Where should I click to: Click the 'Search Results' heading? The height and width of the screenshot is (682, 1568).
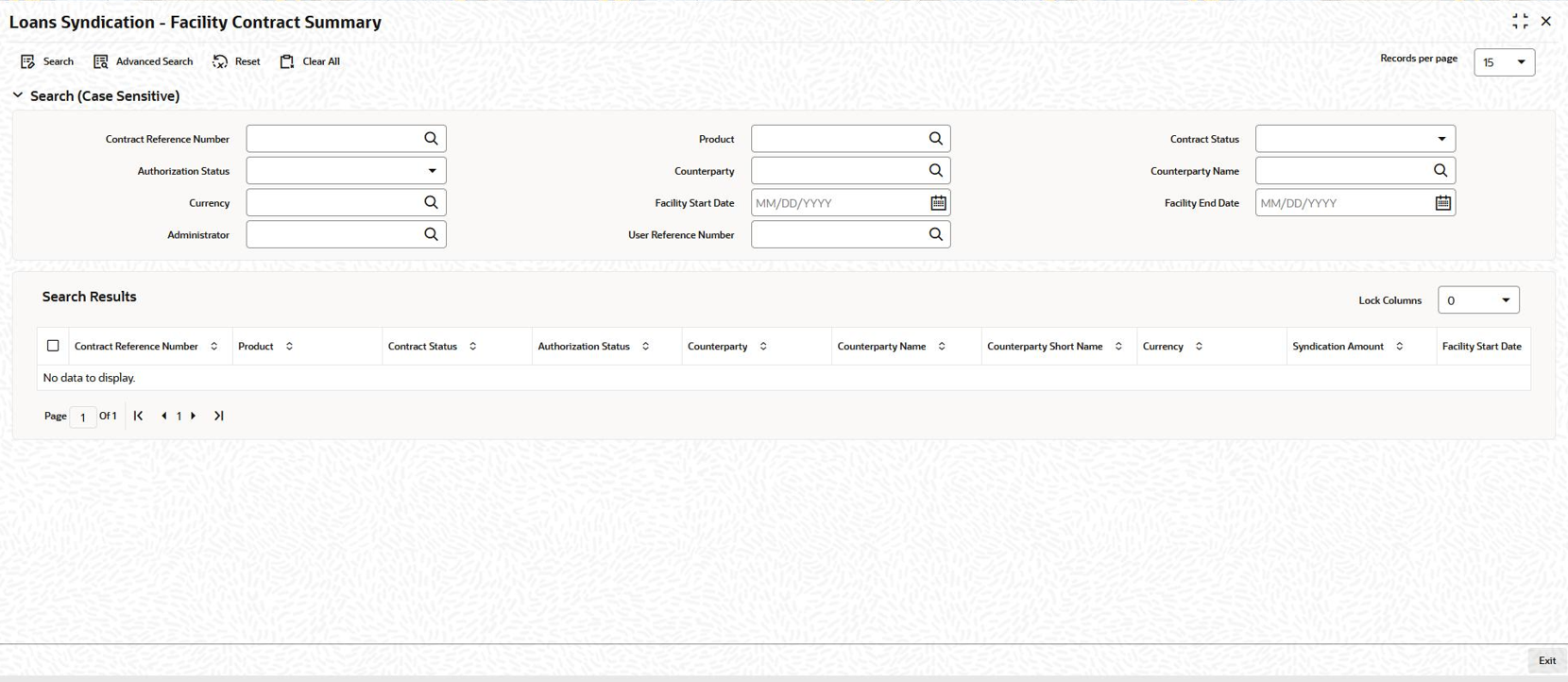pos(90,297)
